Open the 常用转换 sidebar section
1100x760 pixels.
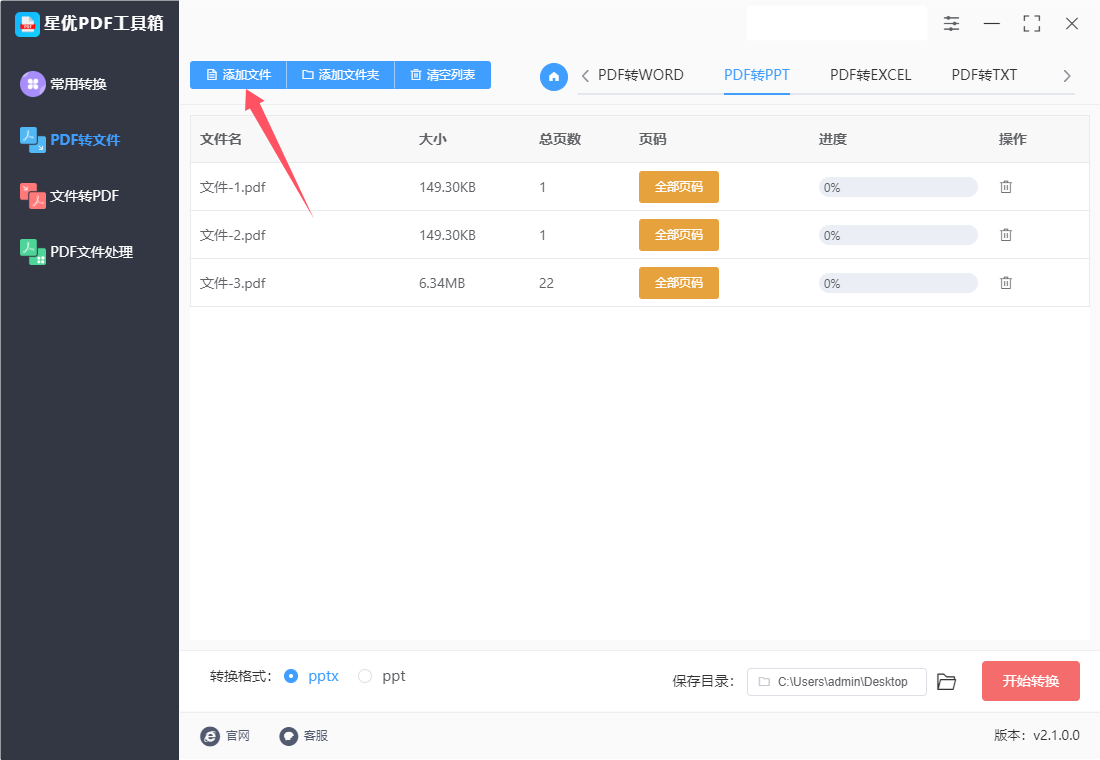pos(63,84)
